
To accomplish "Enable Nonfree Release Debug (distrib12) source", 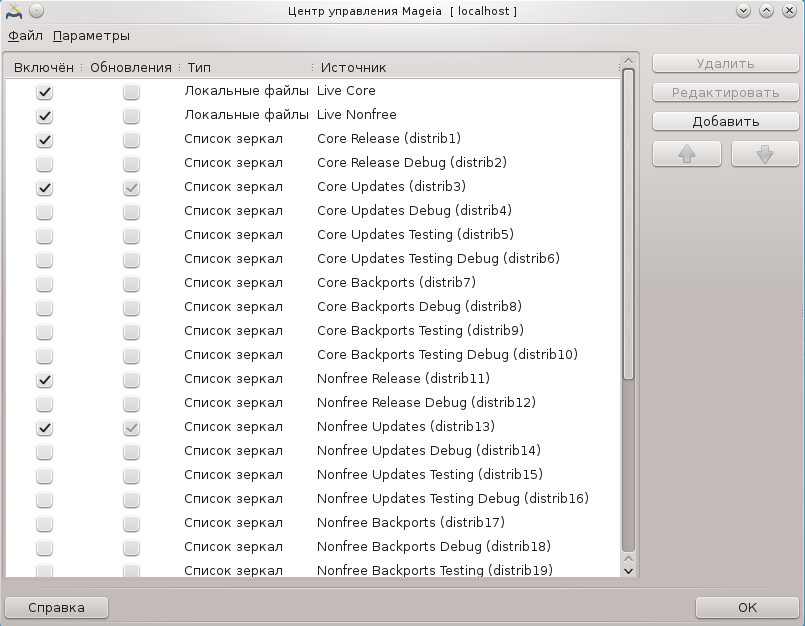I will pos(45,404).
